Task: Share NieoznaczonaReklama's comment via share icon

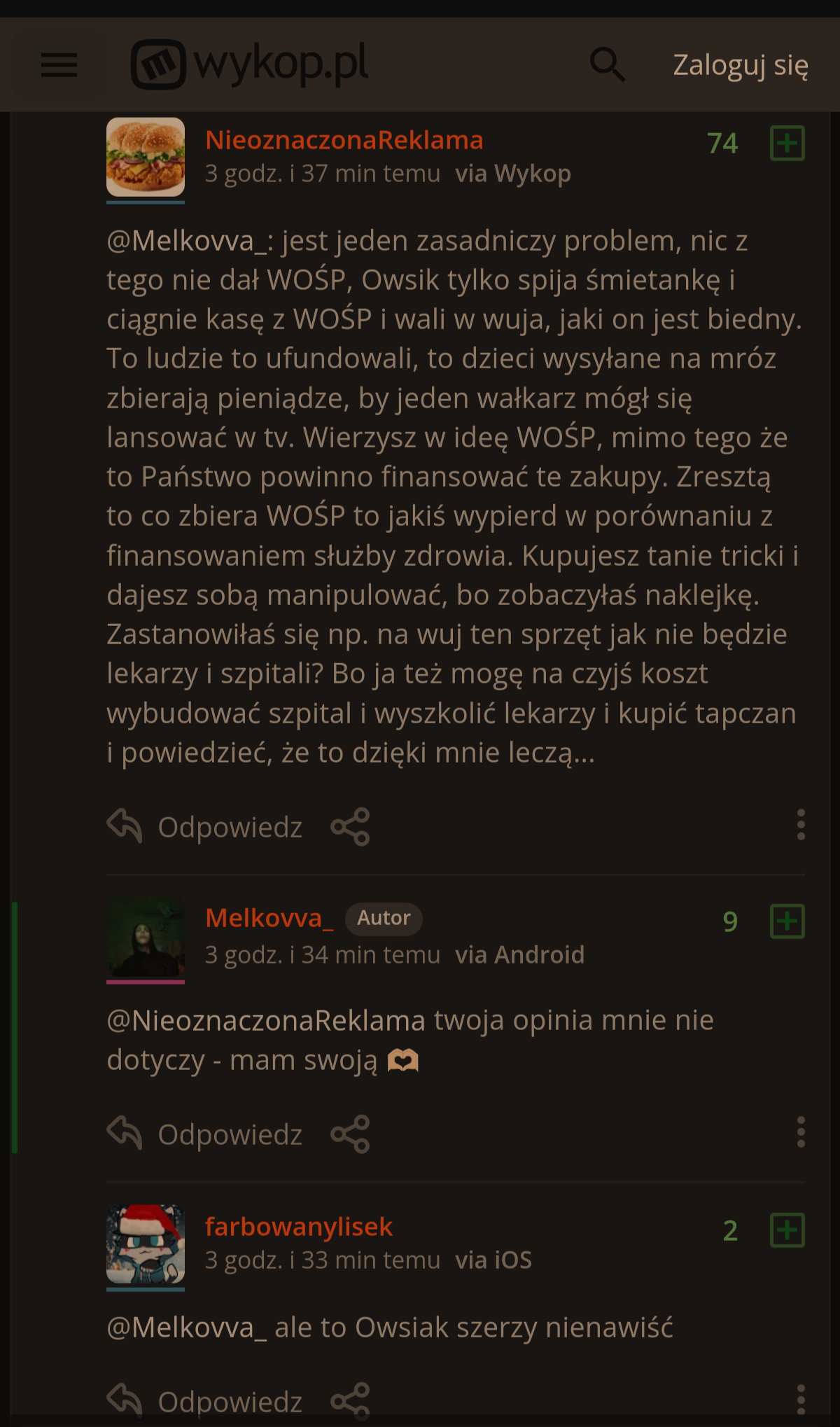Action: tap(350, 826)
